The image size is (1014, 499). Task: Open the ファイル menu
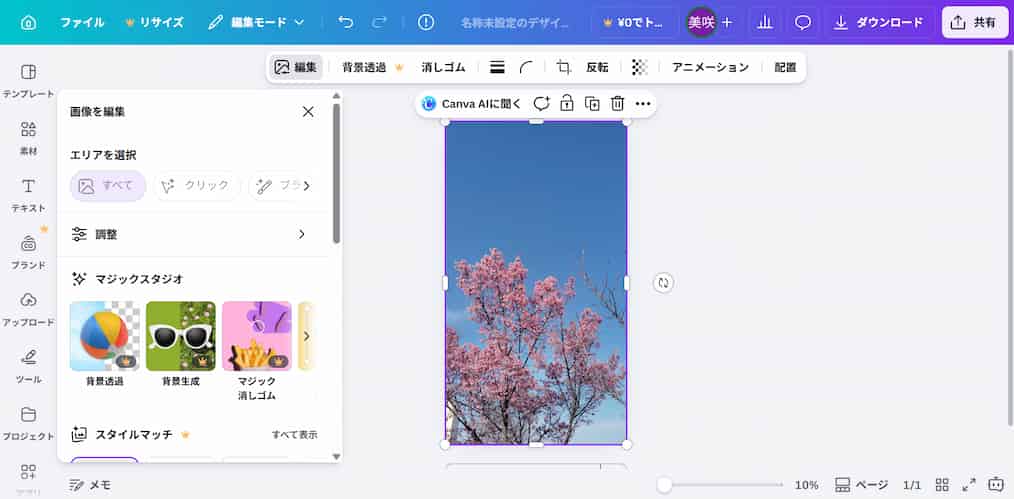(x=82, y=23)
